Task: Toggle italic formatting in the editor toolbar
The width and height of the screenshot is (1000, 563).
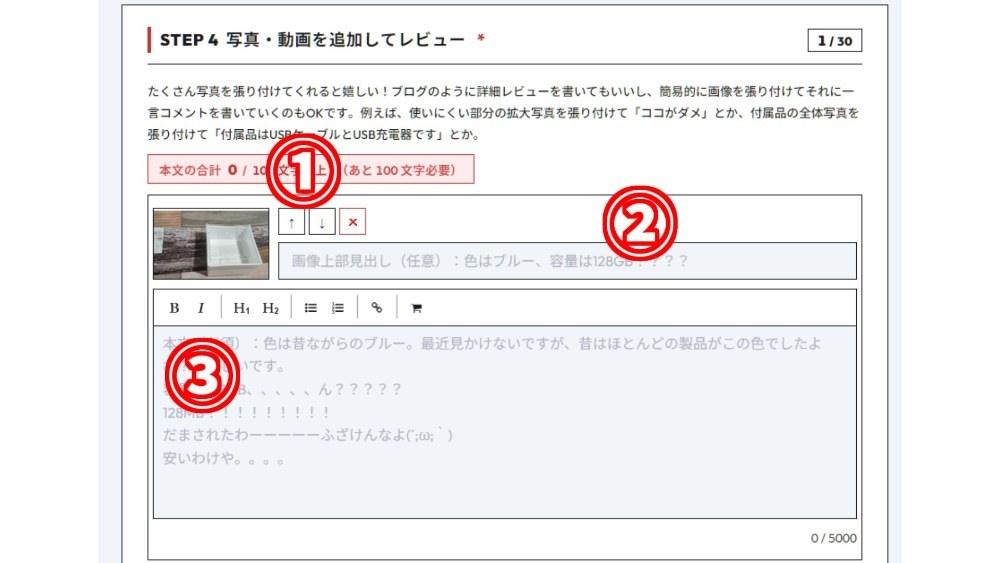Action: click(201, 308)
